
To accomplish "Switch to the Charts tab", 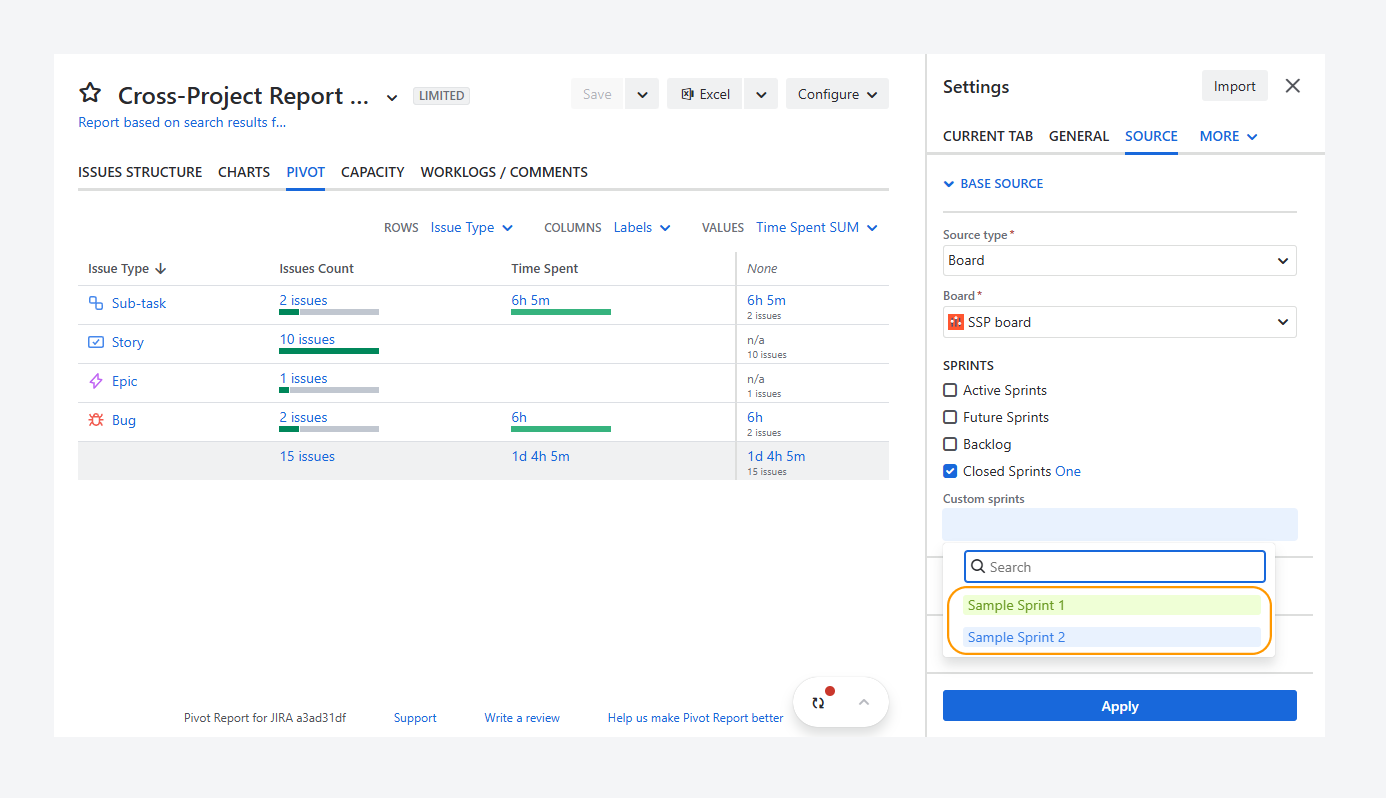I will (244, 172).
